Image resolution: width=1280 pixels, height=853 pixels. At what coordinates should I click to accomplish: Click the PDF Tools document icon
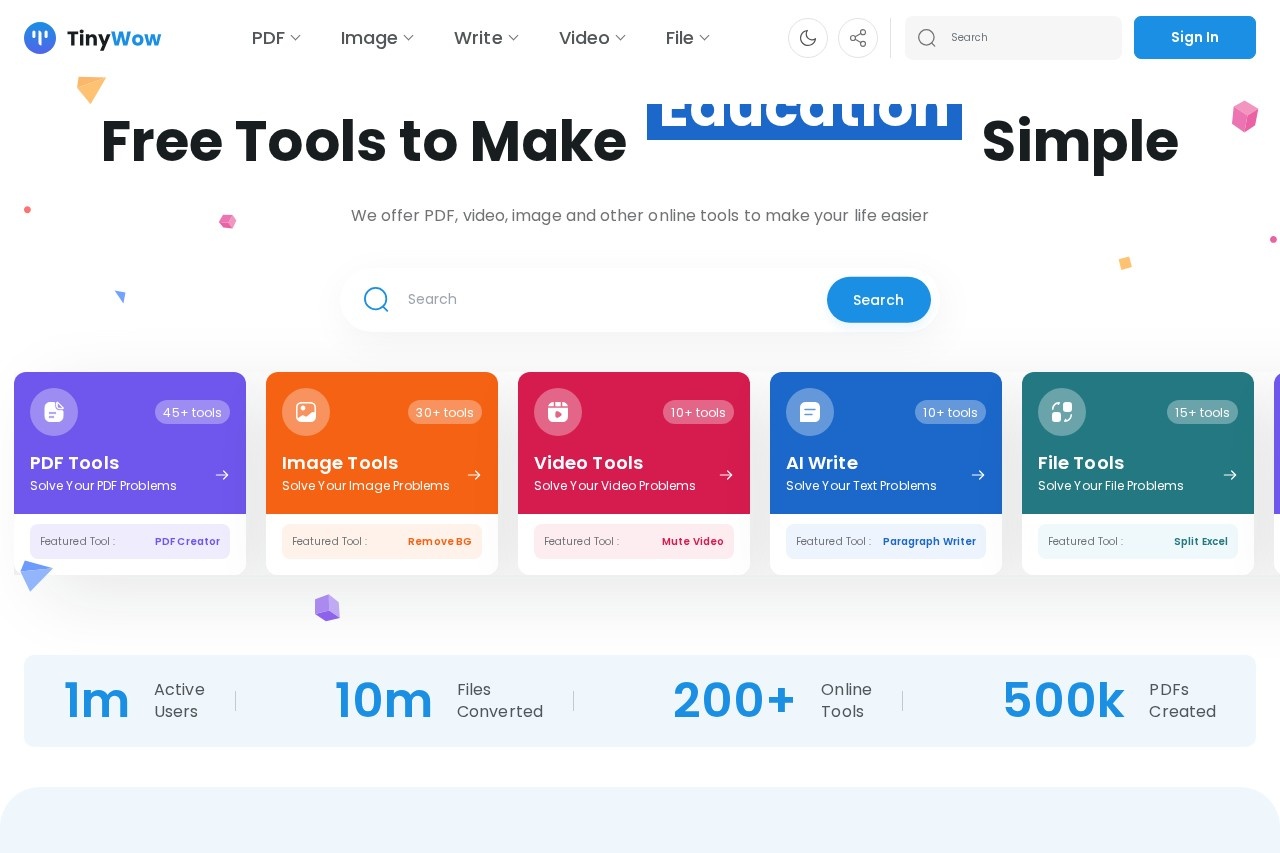[x=54, y=412]
